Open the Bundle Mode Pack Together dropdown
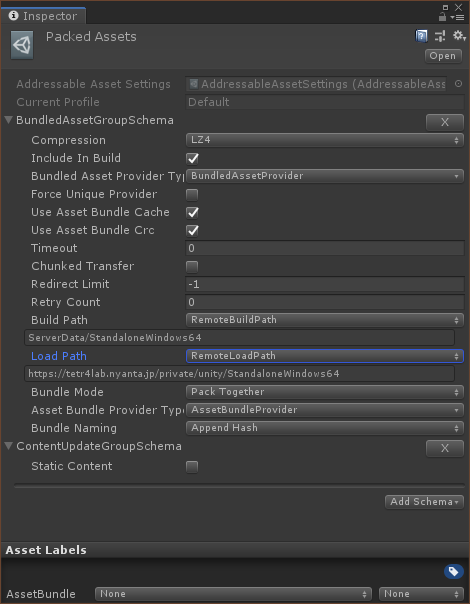 [x=324, y=392]
